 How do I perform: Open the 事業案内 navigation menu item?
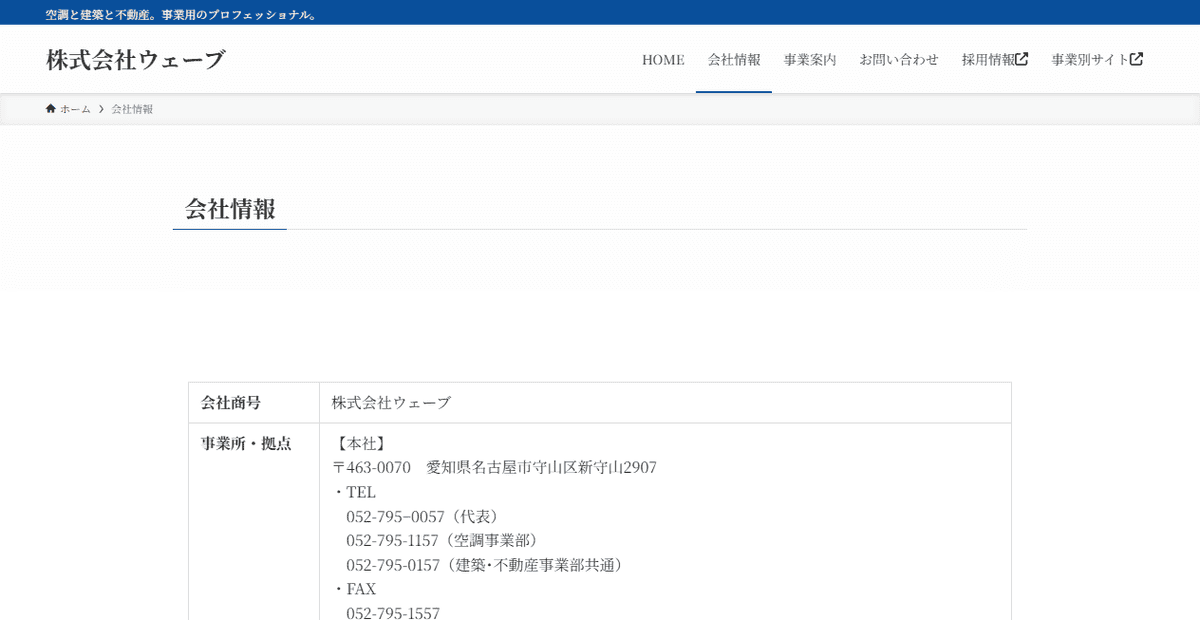(810, 59)
